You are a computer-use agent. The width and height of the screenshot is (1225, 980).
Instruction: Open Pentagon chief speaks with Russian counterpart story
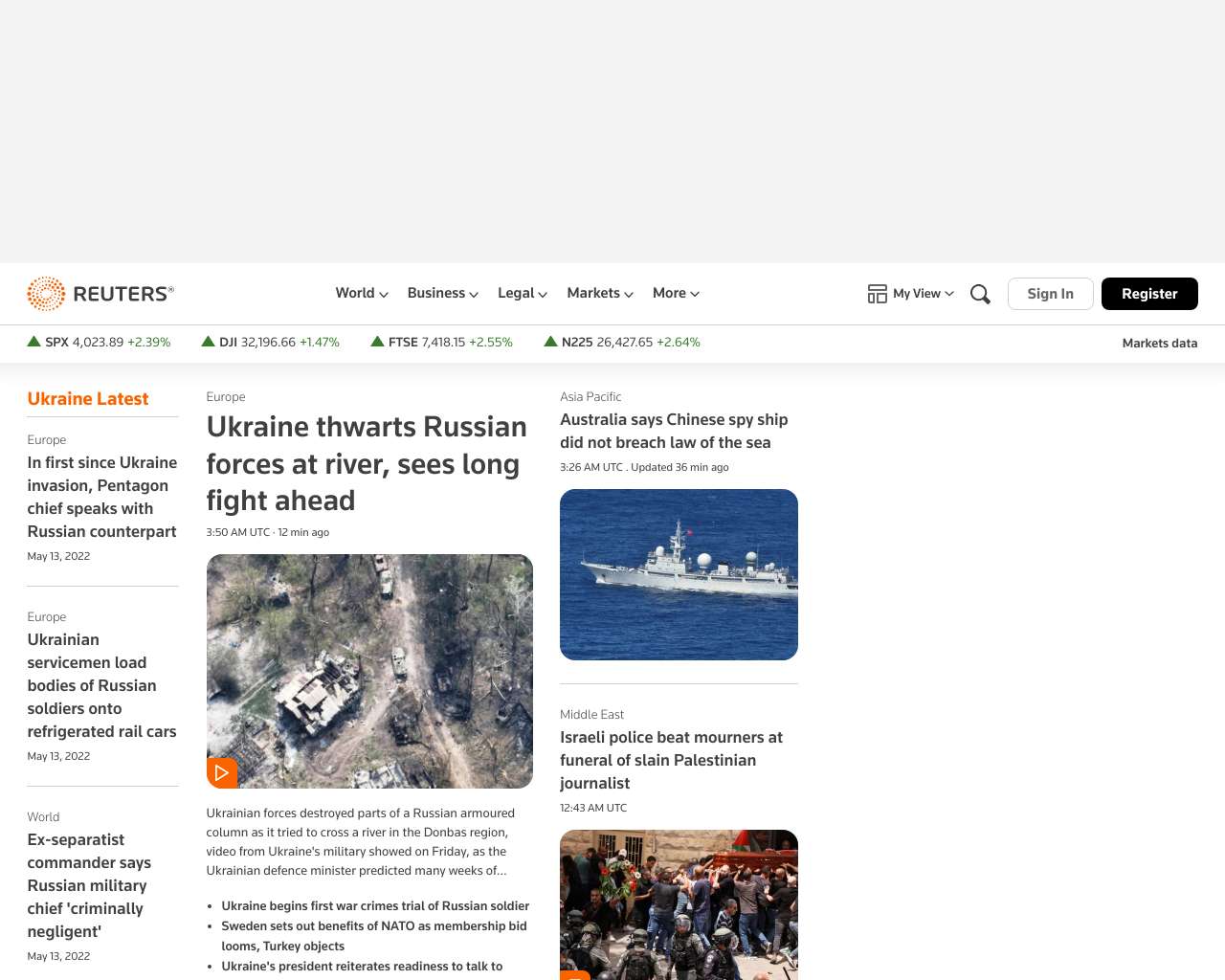click(x=102, y=497)
